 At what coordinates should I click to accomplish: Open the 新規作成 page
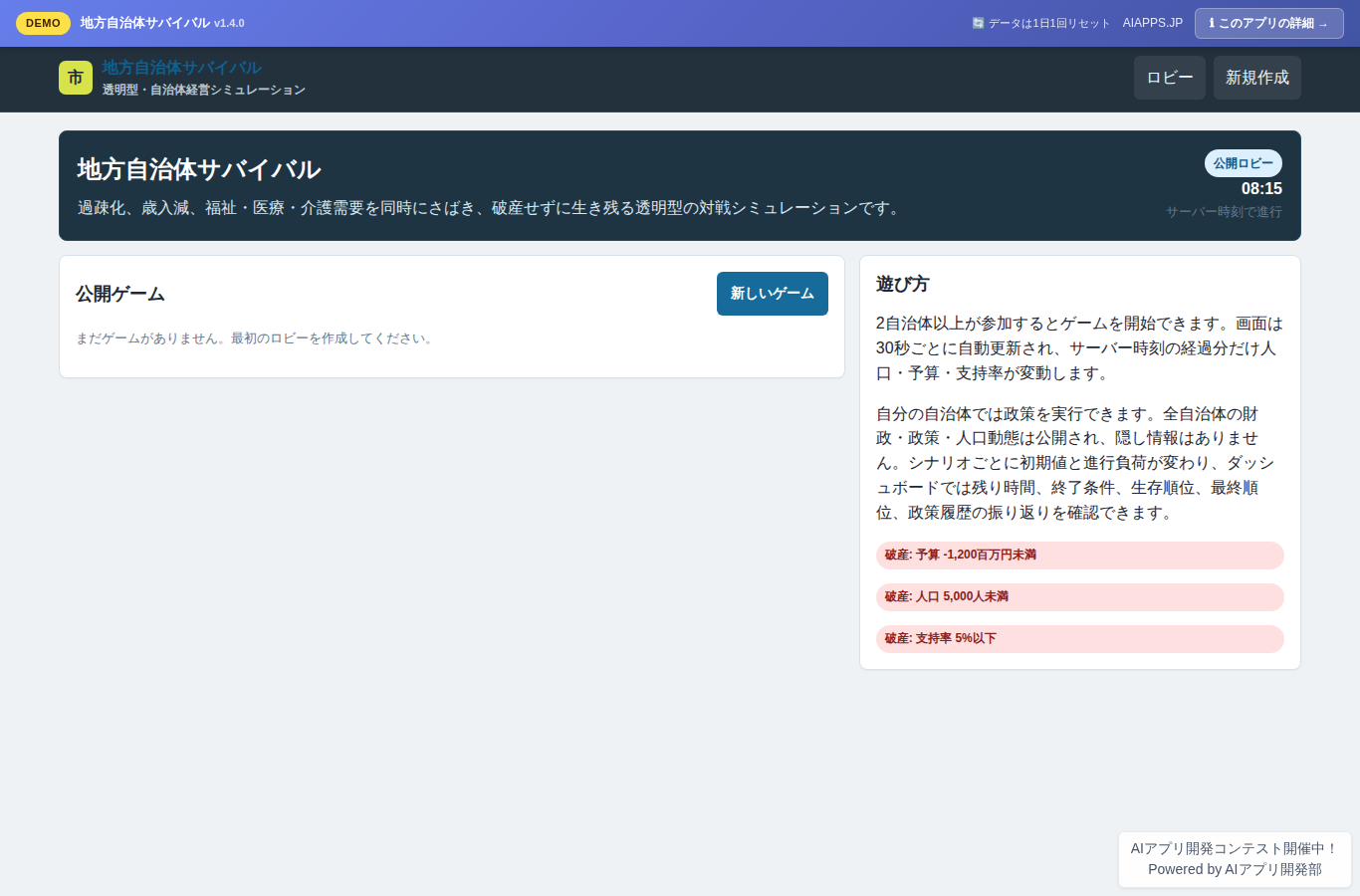click(1257, 78)
